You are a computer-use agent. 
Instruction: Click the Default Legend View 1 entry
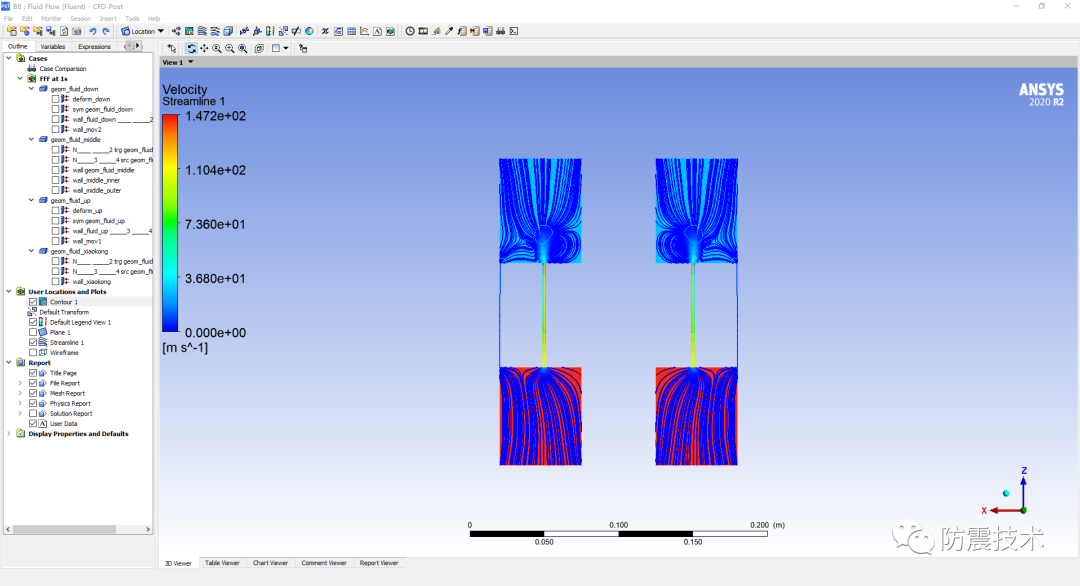(x=80, y=322)
